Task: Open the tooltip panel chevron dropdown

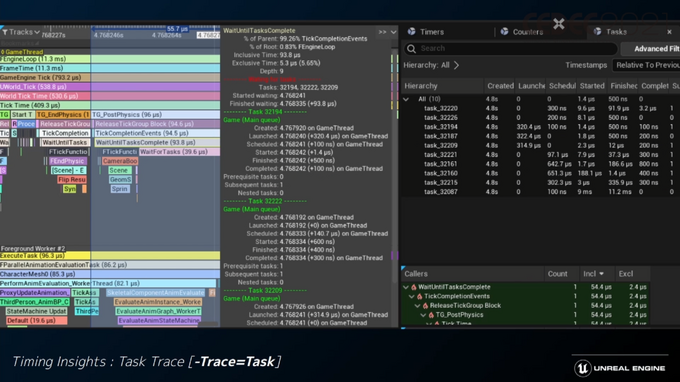Action: tap(393, 32)
